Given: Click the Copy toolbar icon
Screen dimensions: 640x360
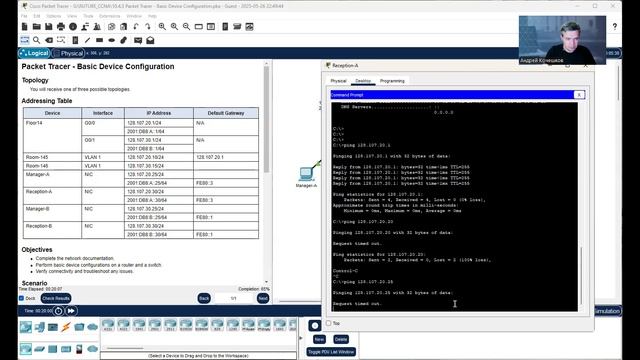Looking at the screenshot, I should coord(111,27).
